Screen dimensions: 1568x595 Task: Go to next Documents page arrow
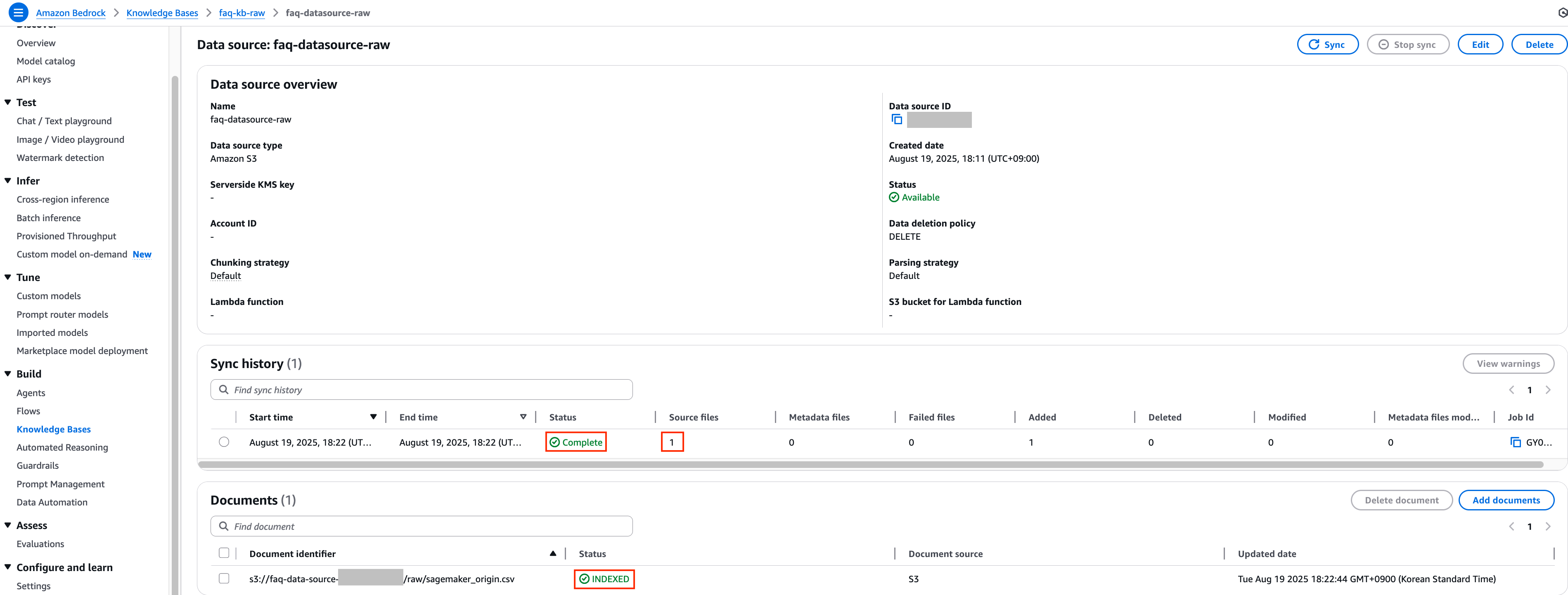1548,526
